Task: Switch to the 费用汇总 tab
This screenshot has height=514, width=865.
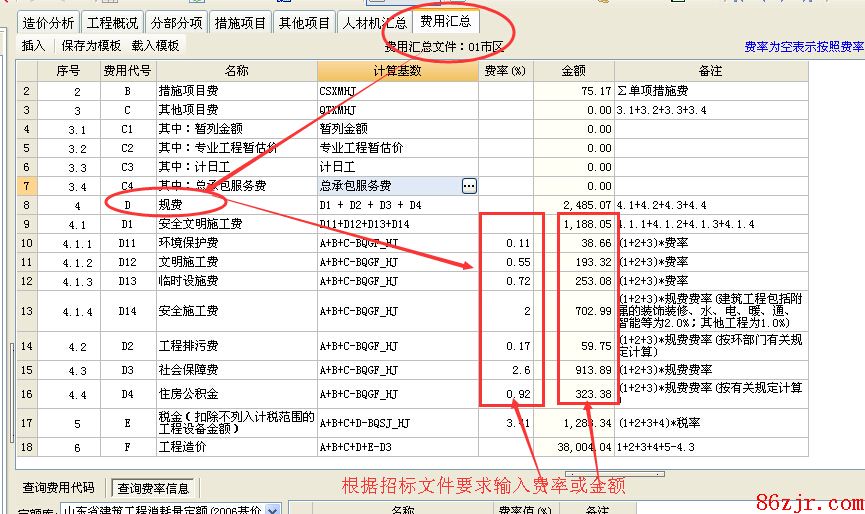Action: click(x=446, y=21)
